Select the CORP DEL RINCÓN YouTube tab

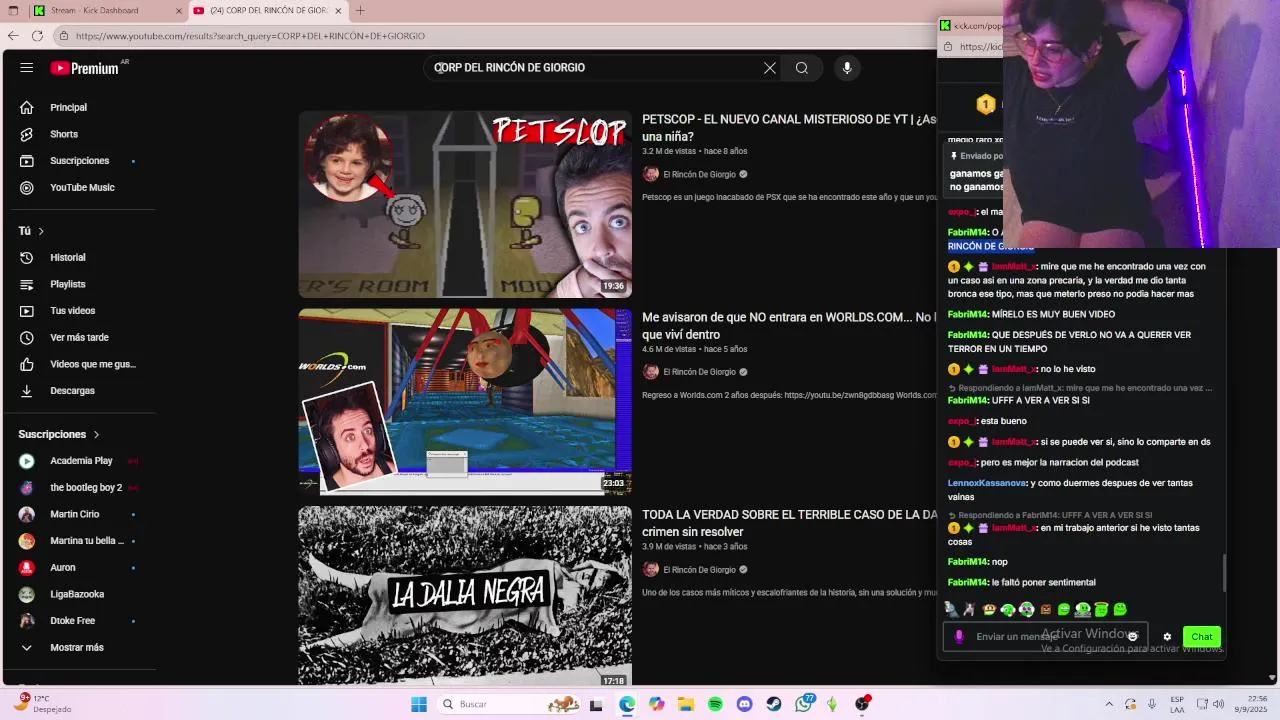click(x=268, y=11)
